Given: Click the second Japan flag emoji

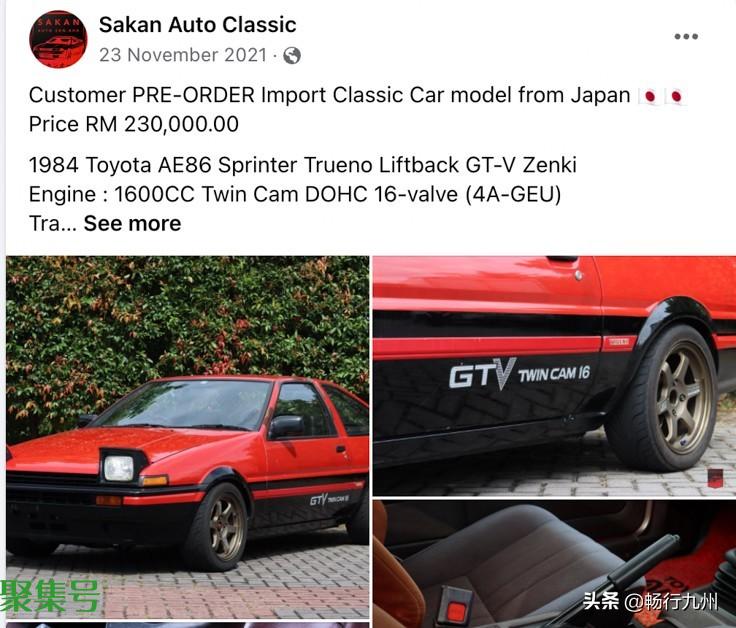Looking at the screenshot, I should [x=676, y=96].
